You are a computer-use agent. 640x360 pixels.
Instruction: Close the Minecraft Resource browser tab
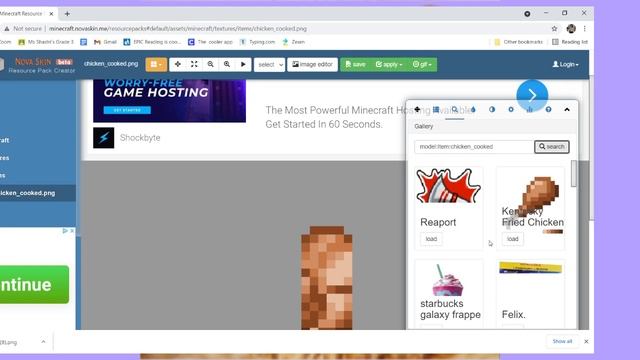pyautogui.click(x=51, y=14)
